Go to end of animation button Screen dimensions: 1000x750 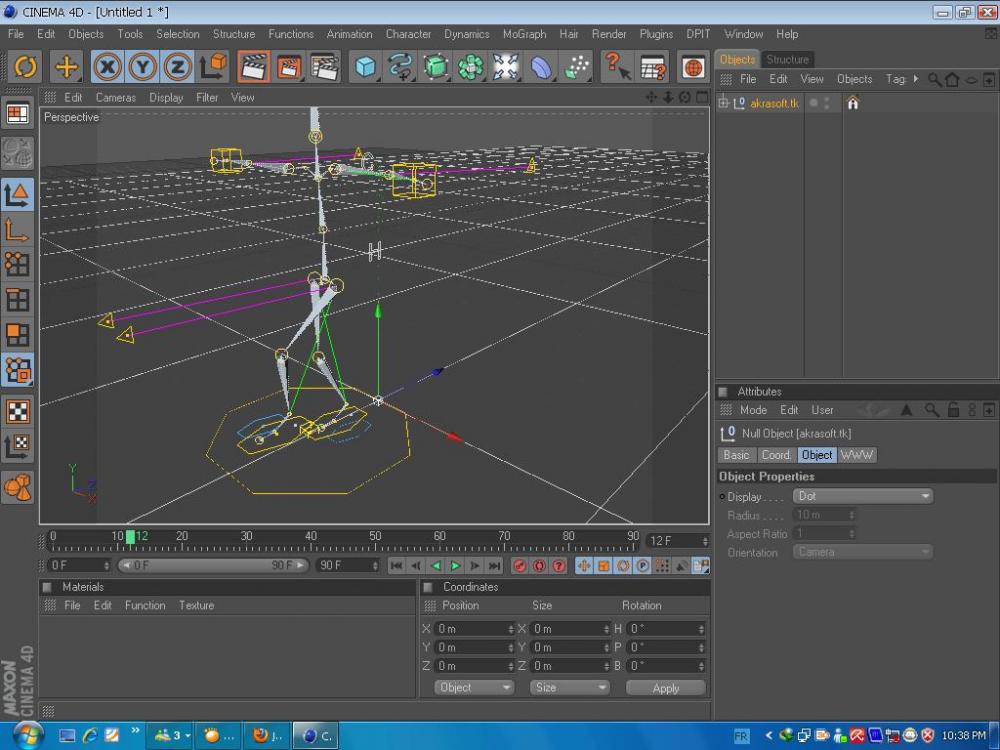pyautogui.click(x=494, y=566)
